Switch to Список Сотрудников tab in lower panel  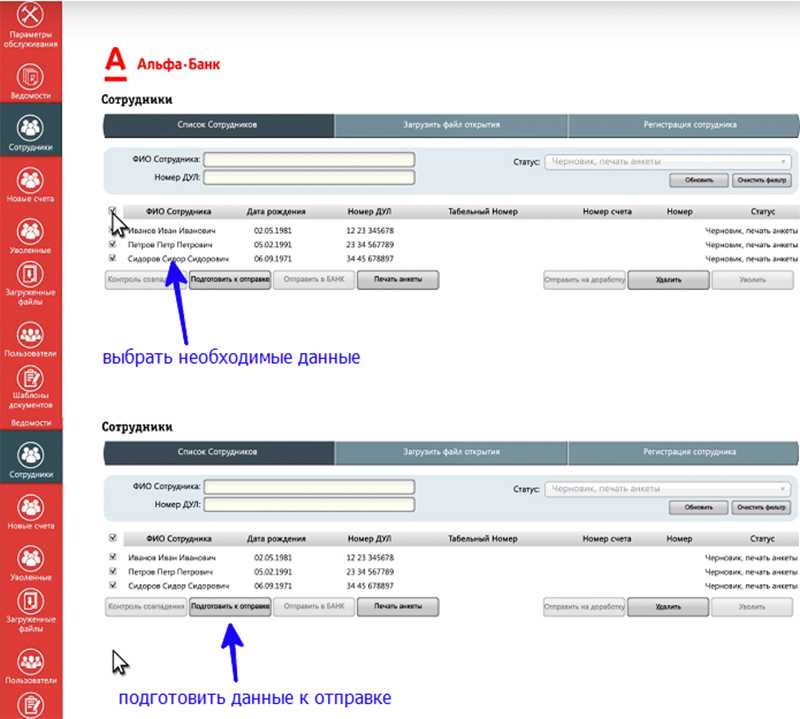click(218, 452)
